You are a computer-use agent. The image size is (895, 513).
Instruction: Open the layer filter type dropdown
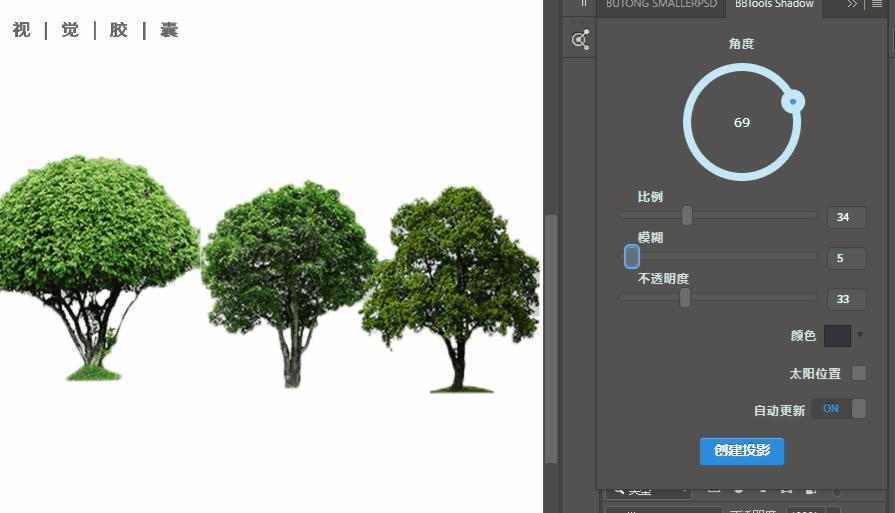(647, 491)
